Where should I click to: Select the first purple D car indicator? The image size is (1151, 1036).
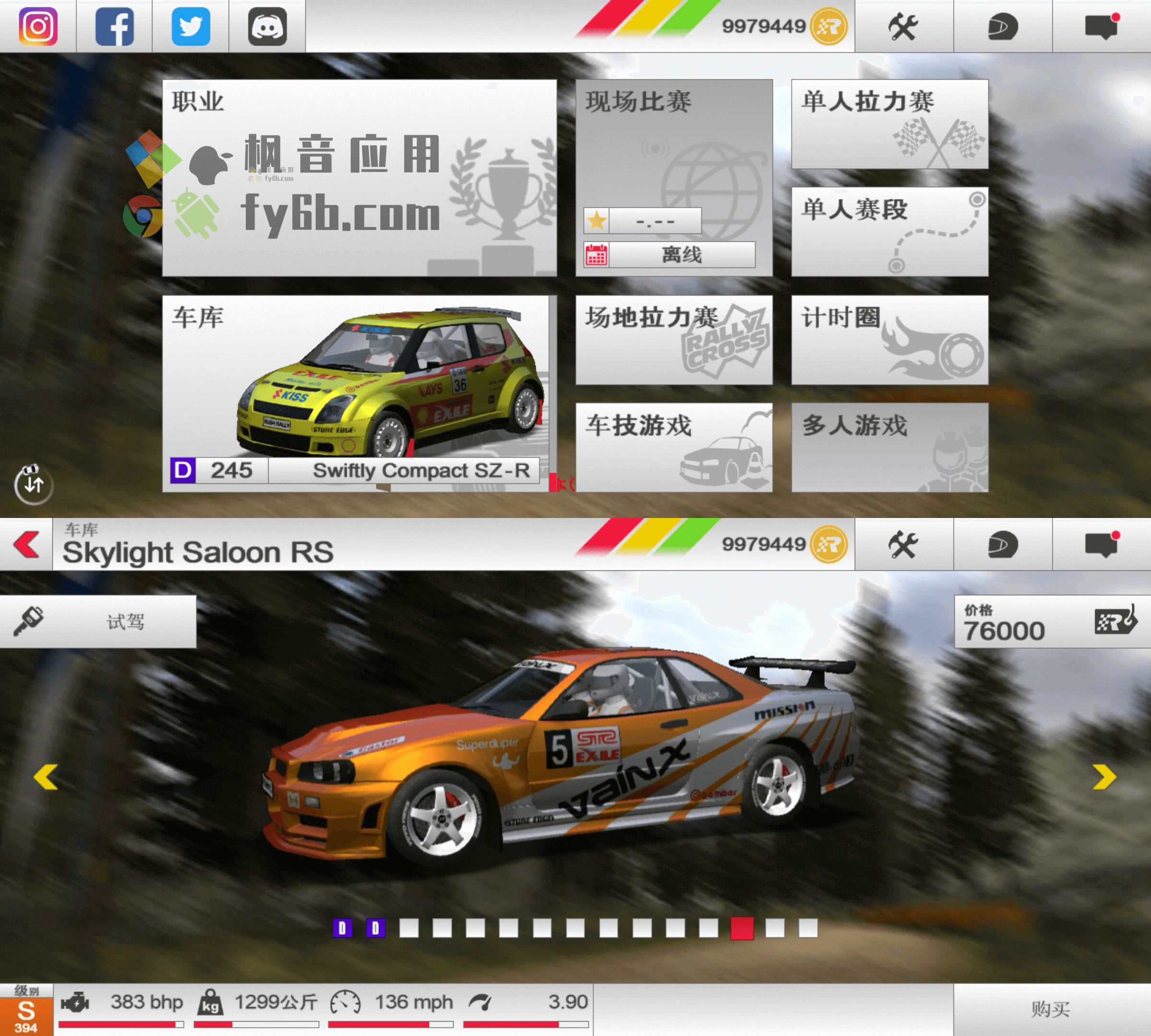click(x=342, y=929)
